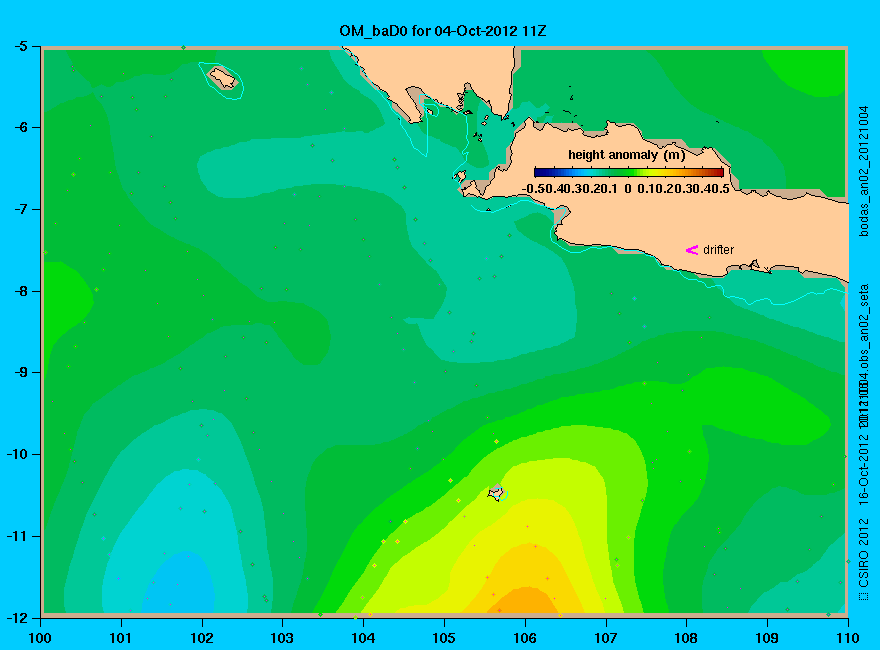The image size is (880, 650).
Task: Click the latitude axis label -8
Action: pyautogui.click(x=20, y=291)
